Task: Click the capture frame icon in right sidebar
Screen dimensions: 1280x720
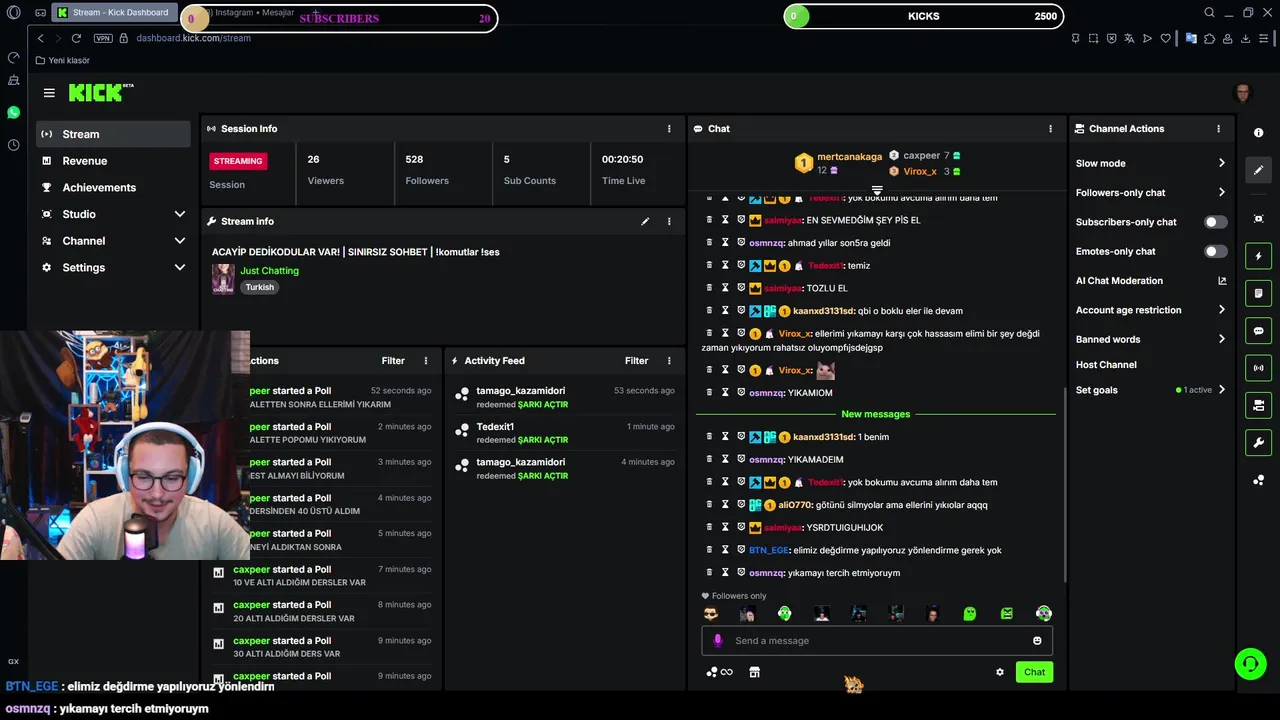Action: coord(1258,219)
